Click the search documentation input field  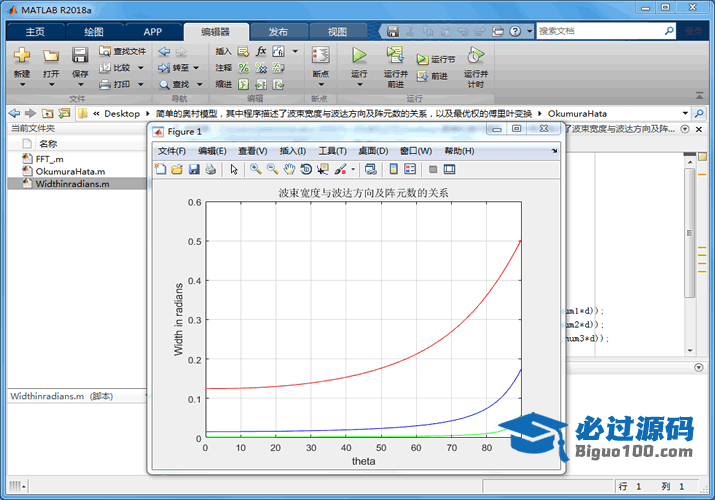coord(606,31)
